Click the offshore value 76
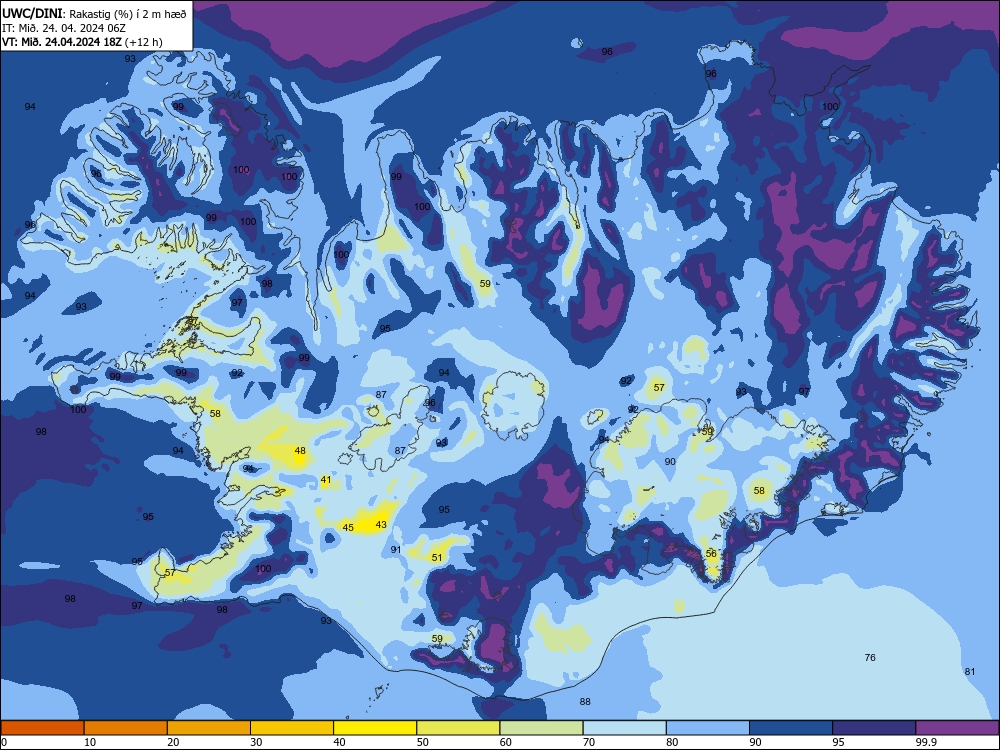This screenshot has width=1000, height=750. pos(870,658)
